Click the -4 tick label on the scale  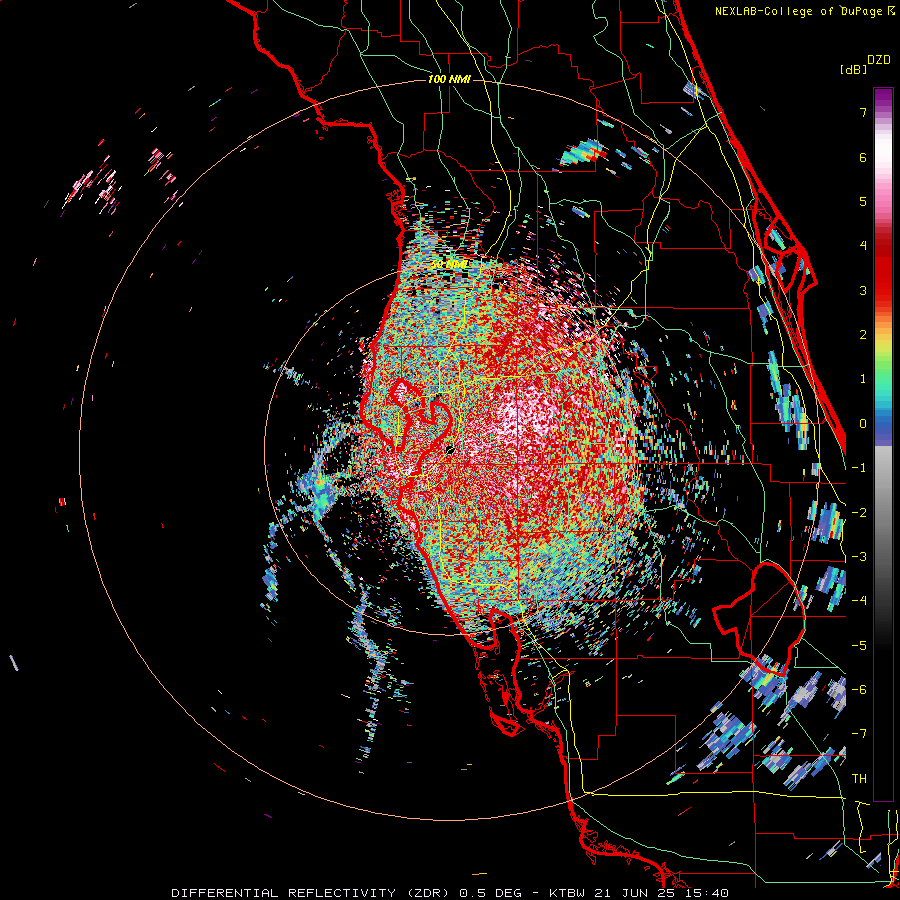[x=859, y=601]
